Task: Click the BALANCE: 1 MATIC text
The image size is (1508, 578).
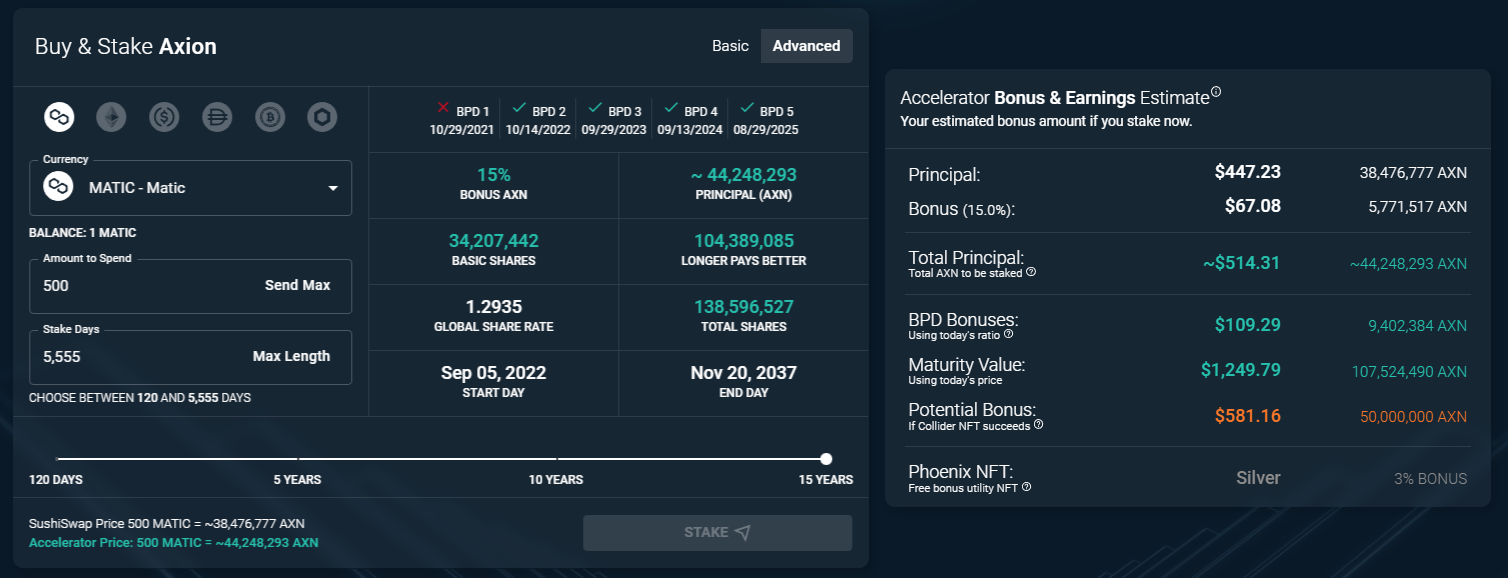Action: (x=82, y=233)
